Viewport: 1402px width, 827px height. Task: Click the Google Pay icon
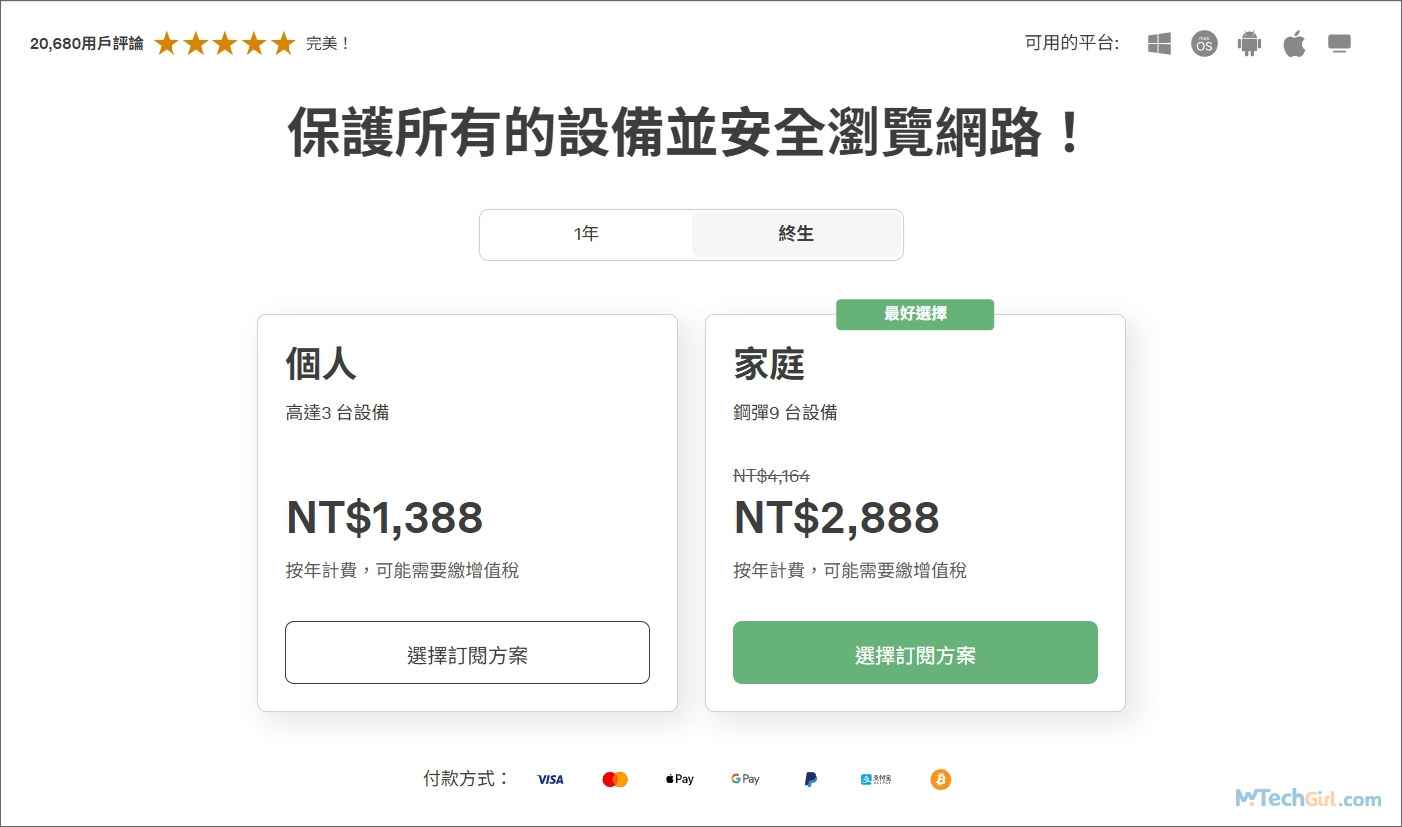click(x=745, y=779)
